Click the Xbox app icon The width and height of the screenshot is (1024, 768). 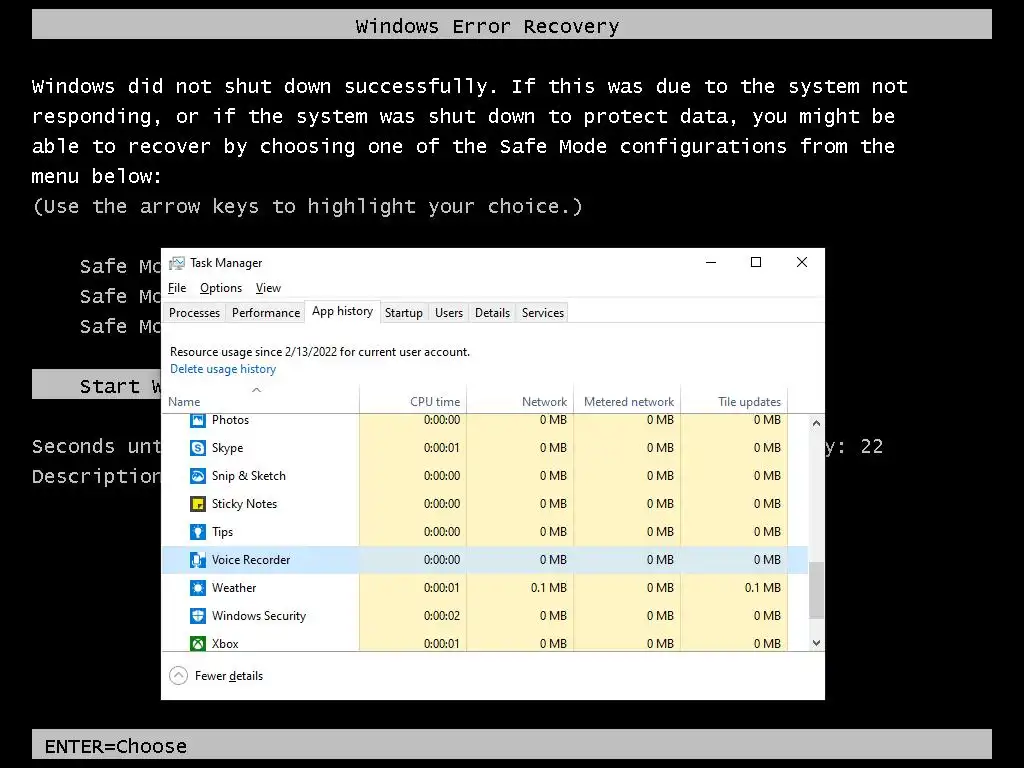pyautogui.click(x=197, y=644)
